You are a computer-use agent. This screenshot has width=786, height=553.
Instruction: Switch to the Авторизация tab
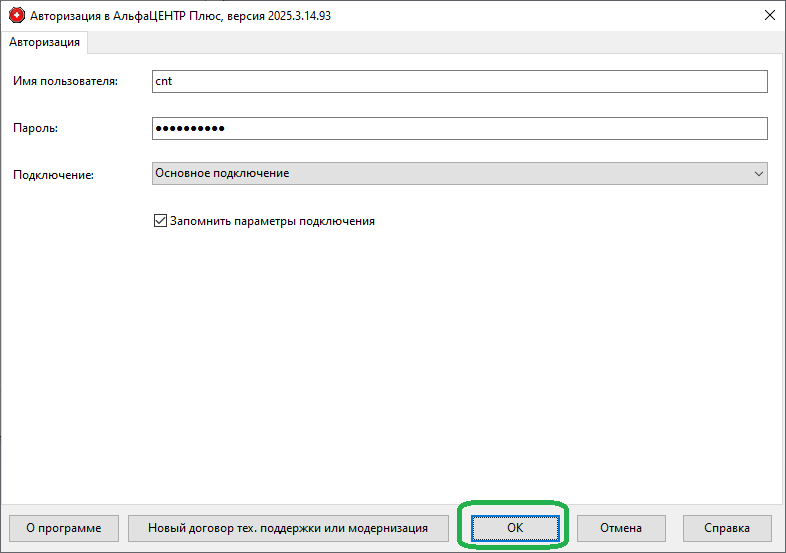point(44,42)
